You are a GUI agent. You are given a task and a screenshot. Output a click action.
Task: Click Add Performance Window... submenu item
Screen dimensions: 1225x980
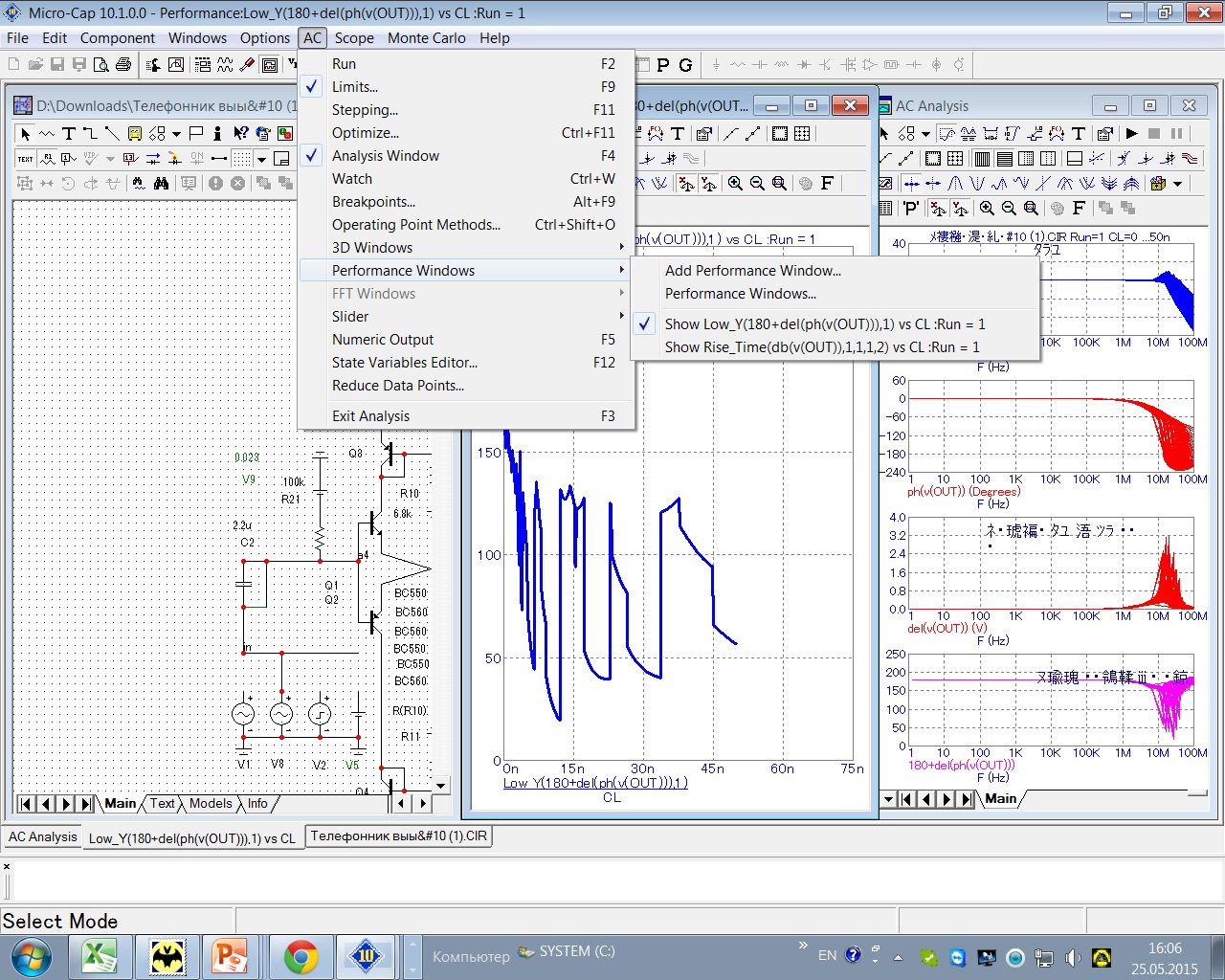click(835, 270)
